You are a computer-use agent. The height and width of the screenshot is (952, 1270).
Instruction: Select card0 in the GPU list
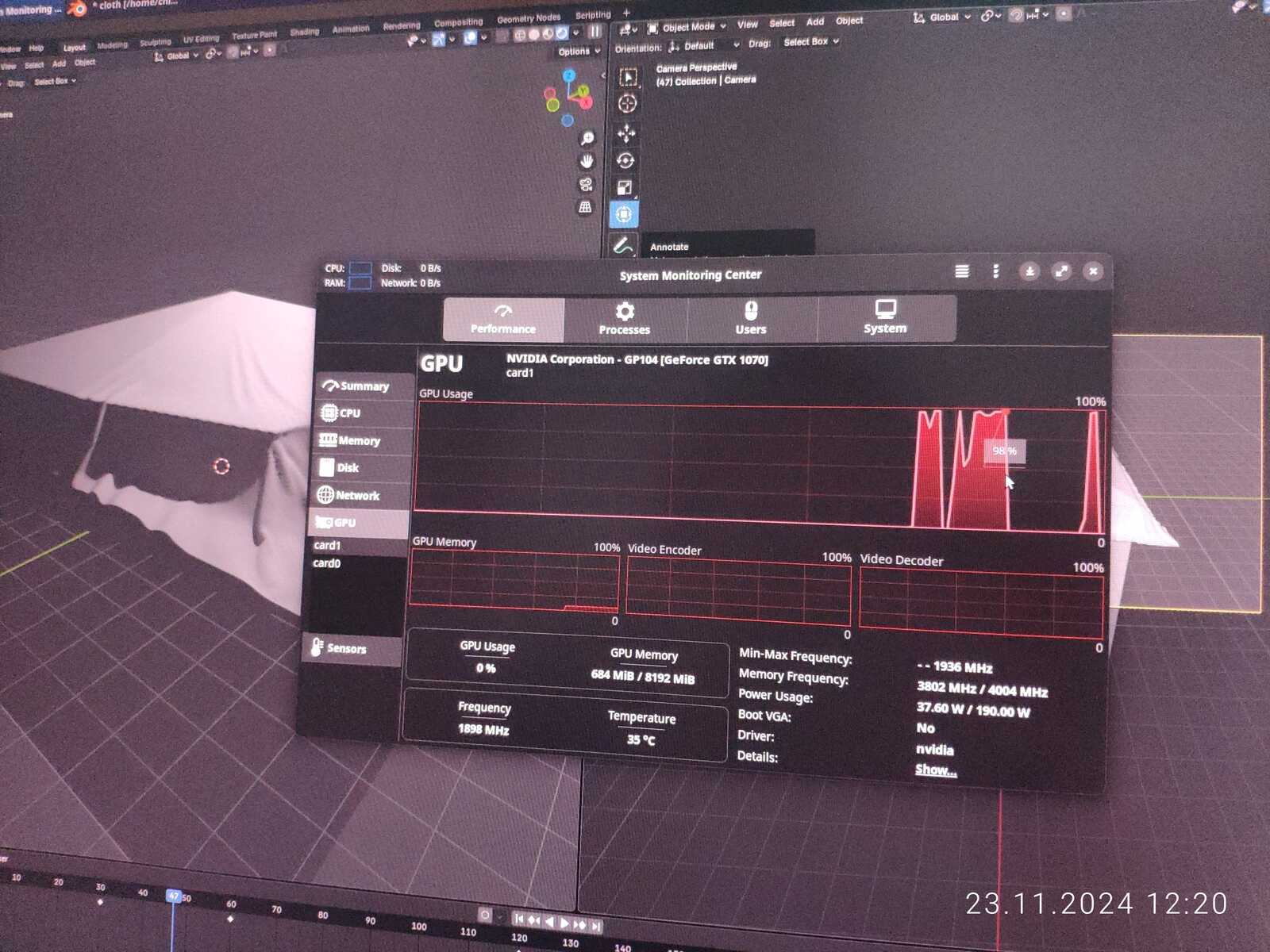(326, 563)
